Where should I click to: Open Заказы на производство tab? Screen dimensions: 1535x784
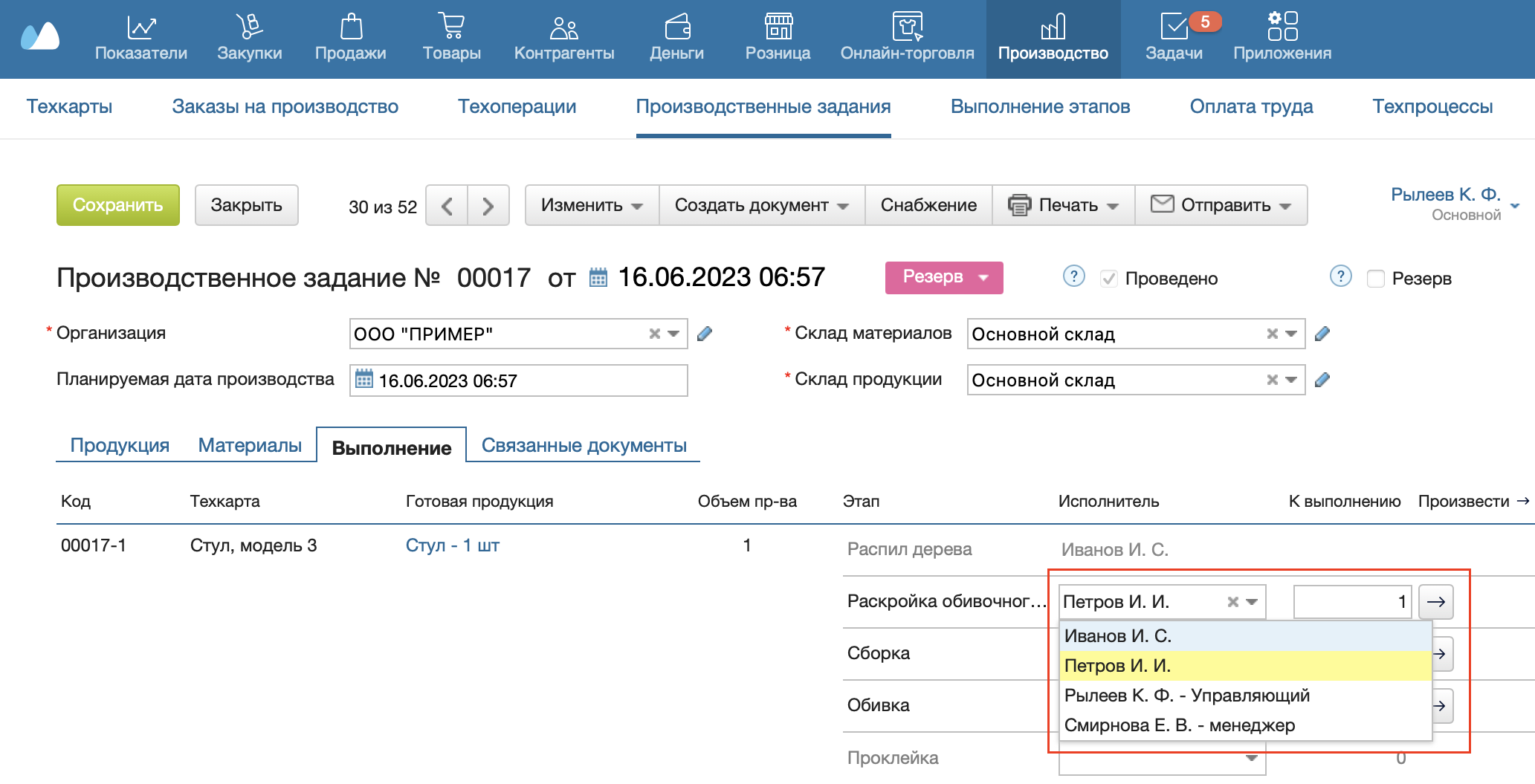[x=285, y=106]
